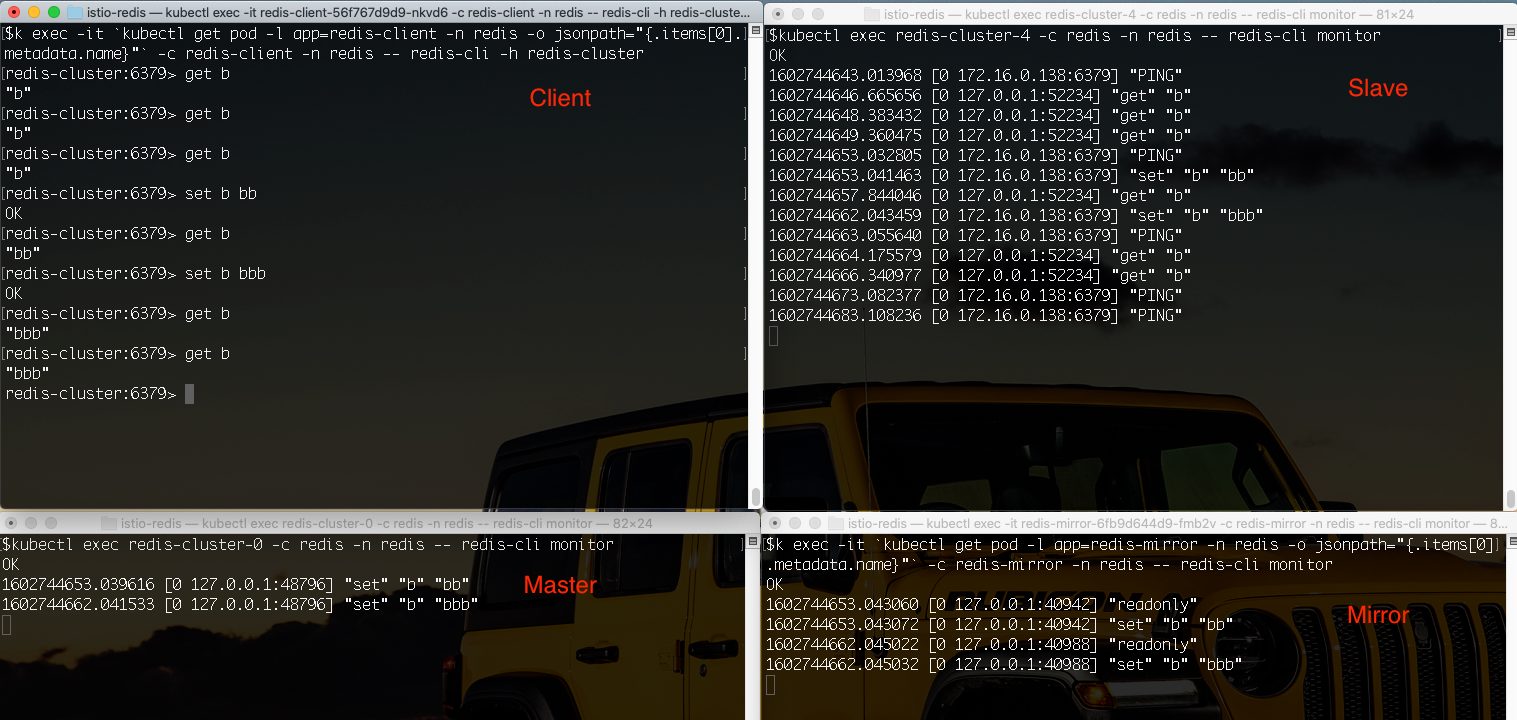Click the redis-client window title text

pyautogui.click(x=419, y=13)
